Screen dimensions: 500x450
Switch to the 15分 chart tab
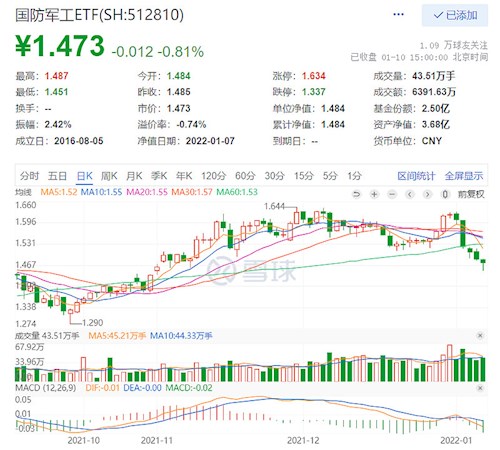pyautogui.click(x=304, y=176)
